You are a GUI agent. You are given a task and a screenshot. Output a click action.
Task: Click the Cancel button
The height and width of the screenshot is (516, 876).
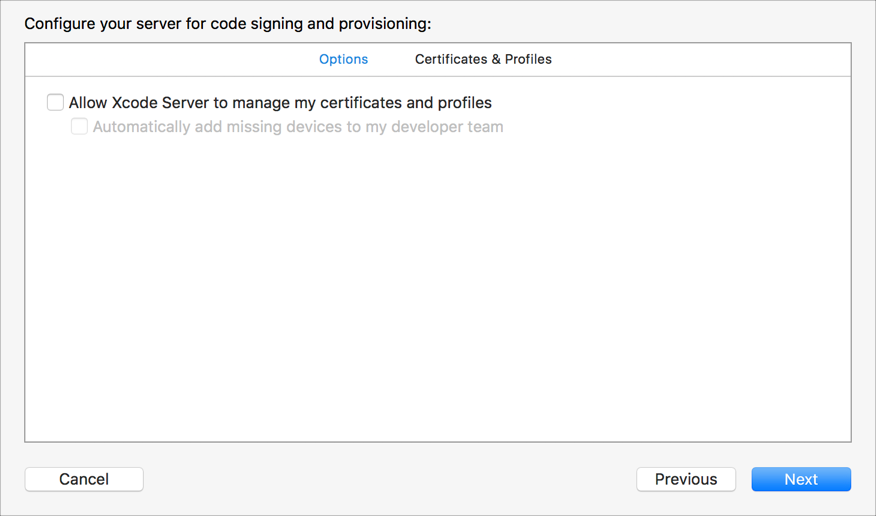click(84, 479)
